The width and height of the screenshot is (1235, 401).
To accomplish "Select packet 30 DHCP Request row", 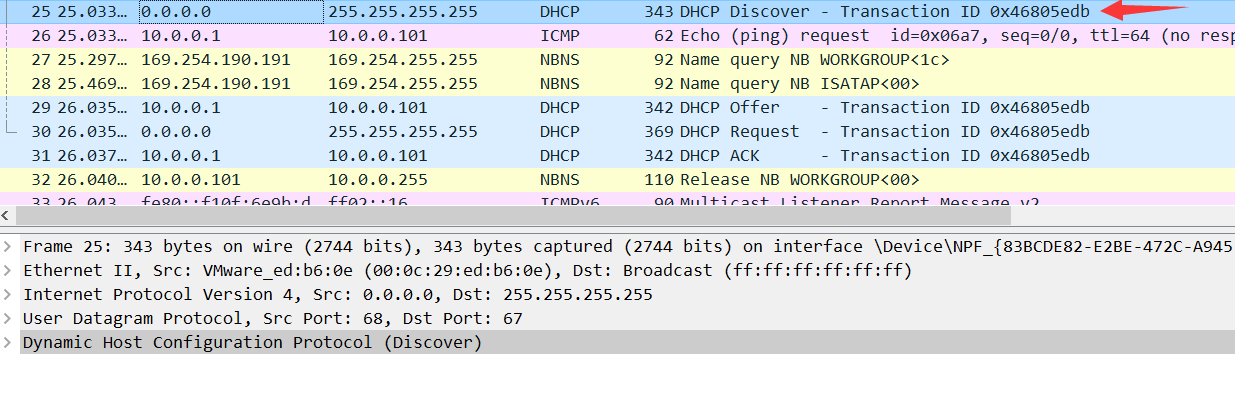I will (617, 132).
